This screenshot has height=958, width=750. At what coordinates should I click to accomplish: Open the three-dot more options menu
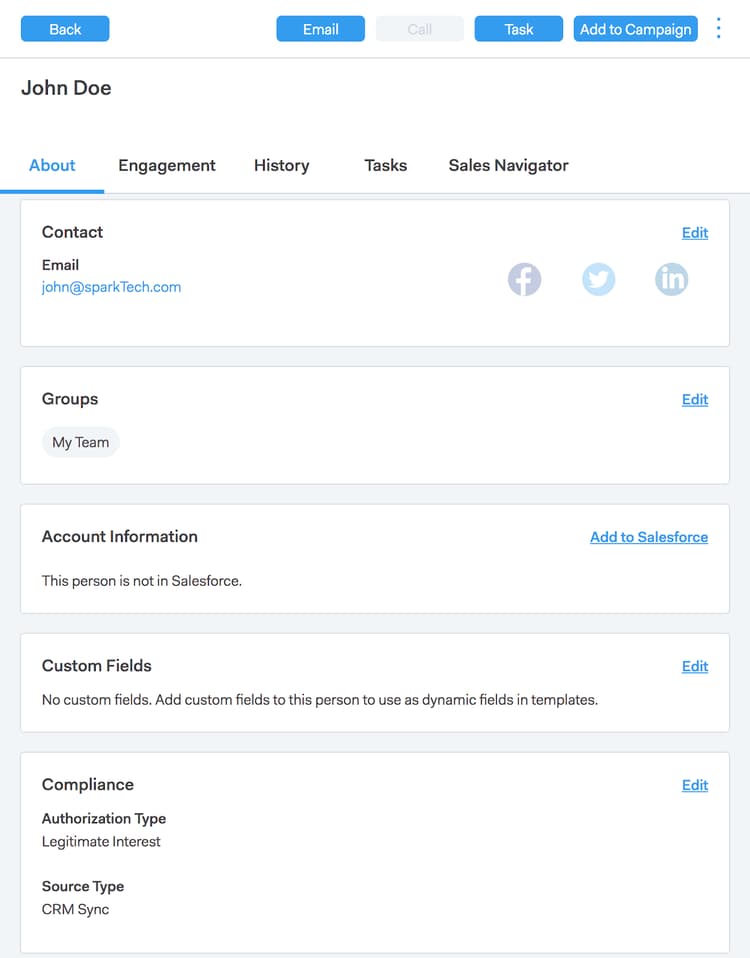(x=719, y=29)
